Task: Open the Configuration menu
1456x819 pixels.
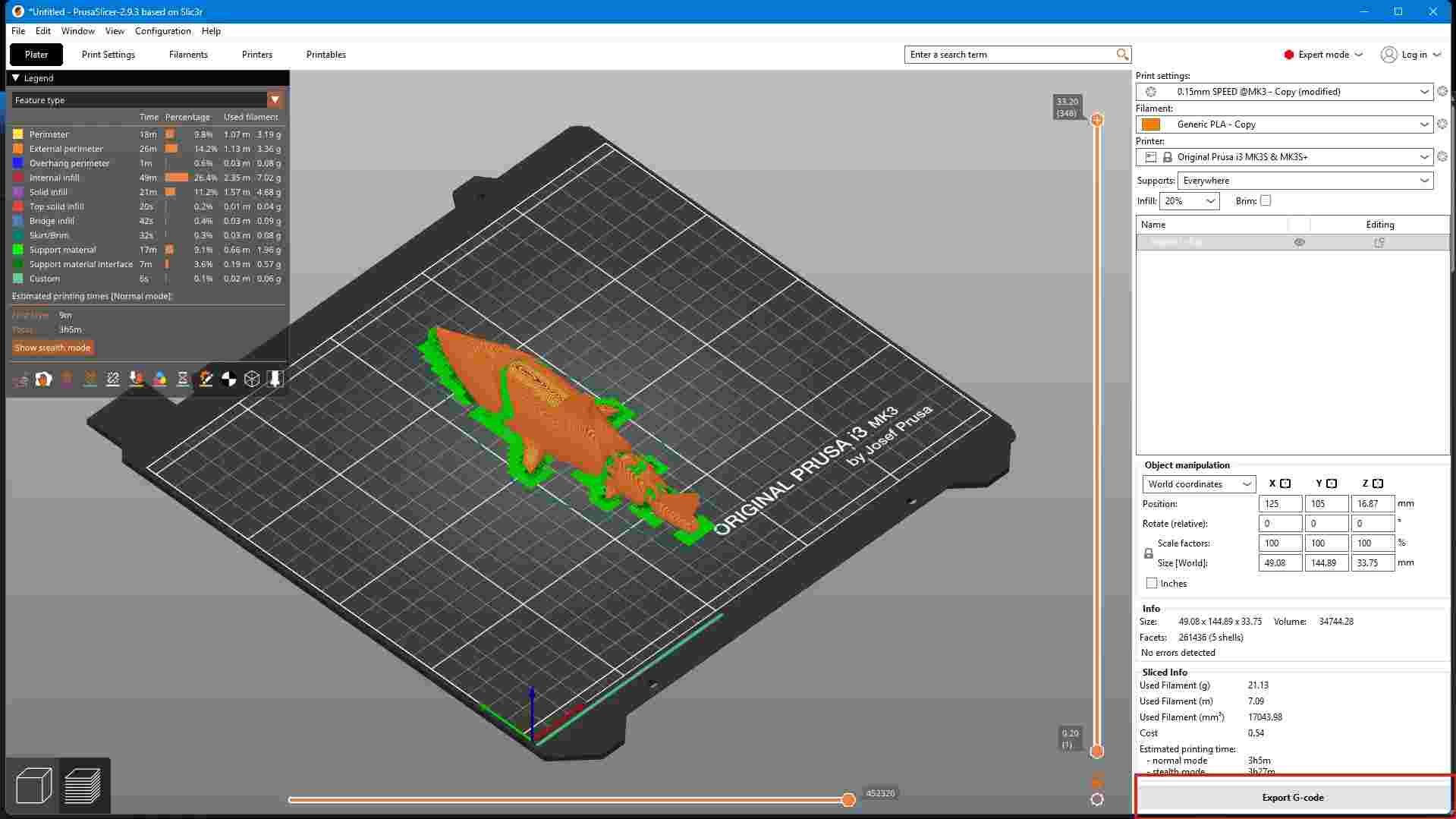Action: tap(163, 31)
